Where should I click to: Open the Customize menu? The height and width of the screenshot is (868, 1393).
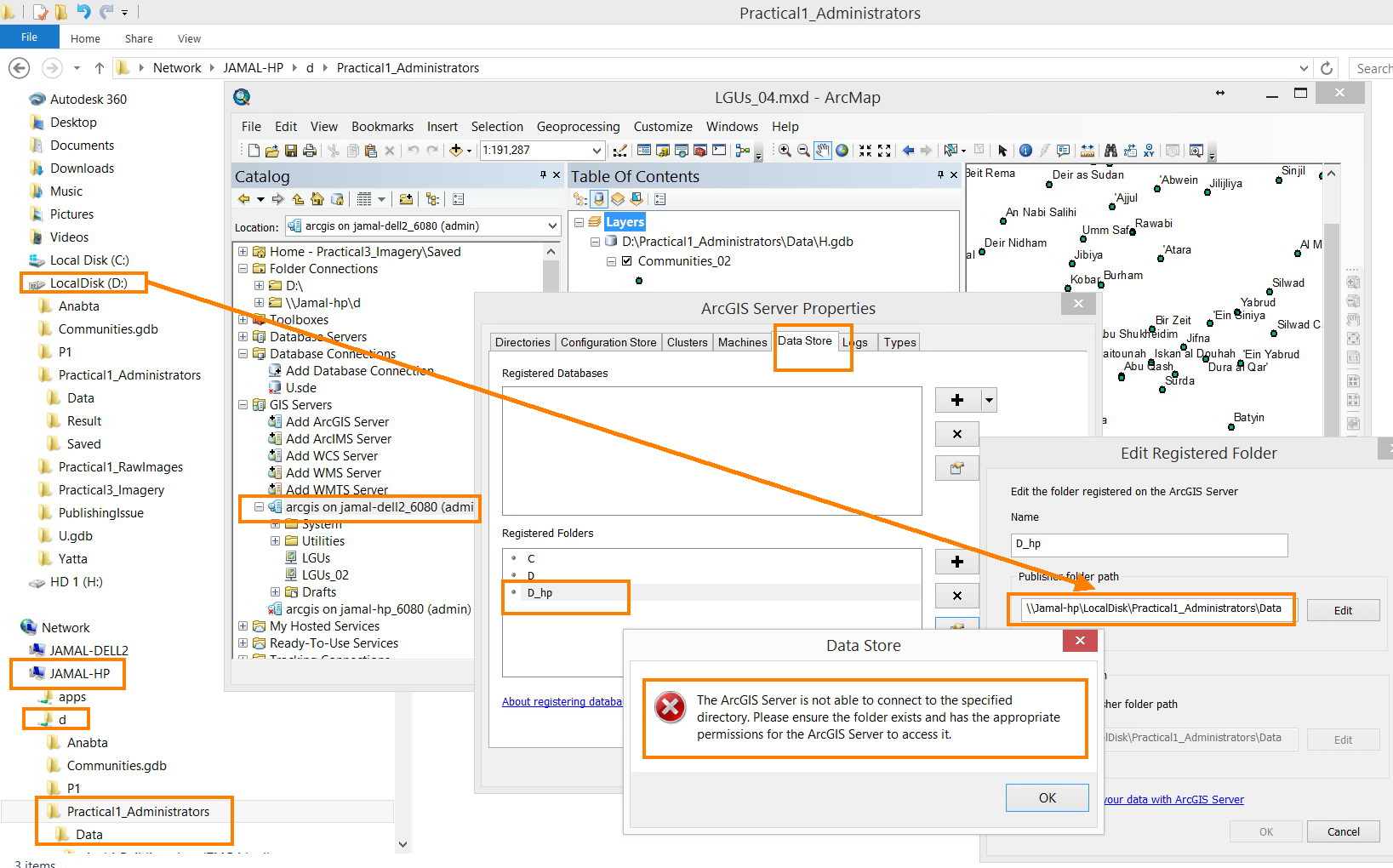pyautogui.click(x=663, y=127)
